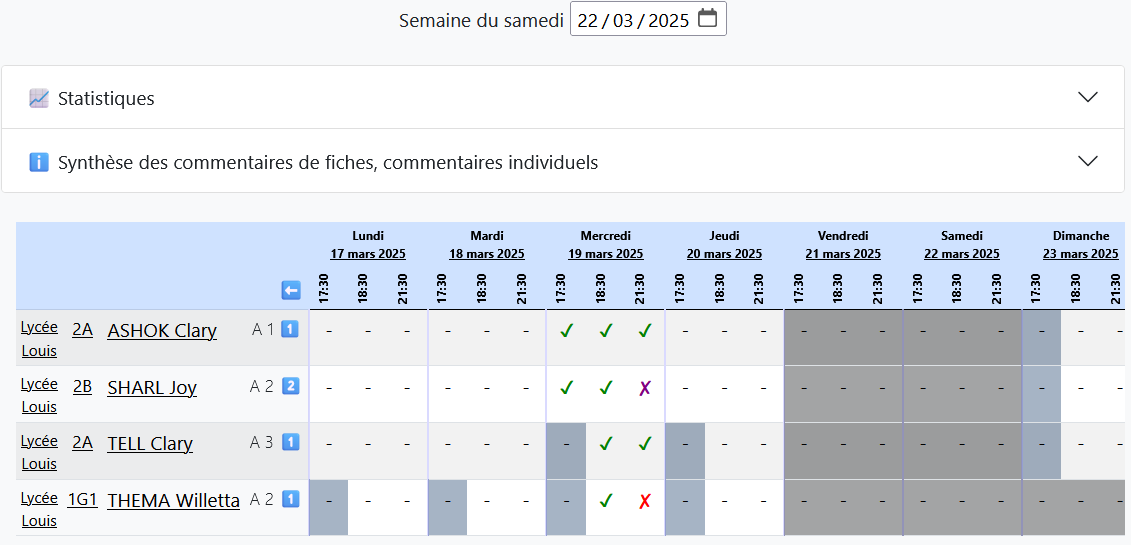
Task: Expand the Synthèse des commentaires chevron
Action: point(1088,161)
